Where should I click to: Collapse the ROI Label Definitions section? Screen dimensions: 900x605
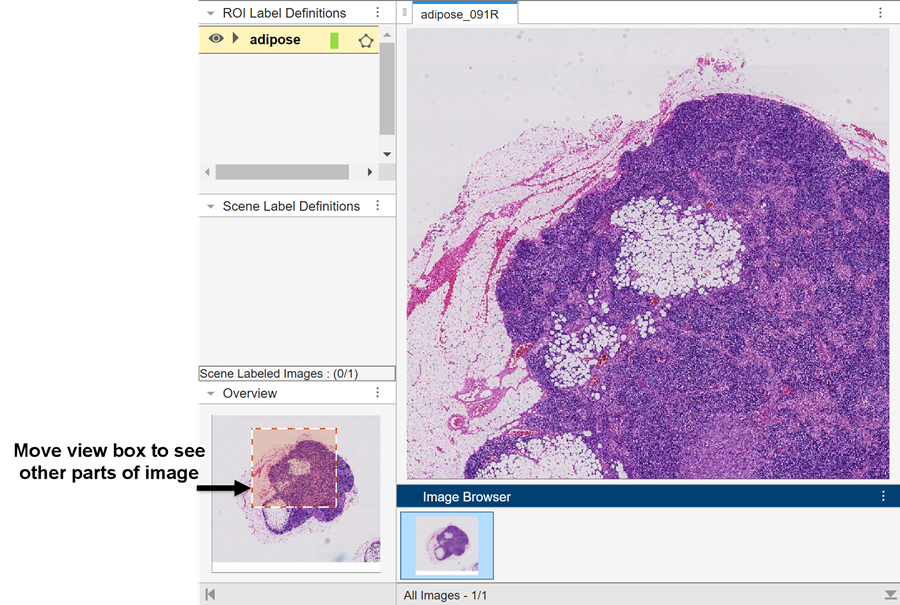[x=209, y=12]
